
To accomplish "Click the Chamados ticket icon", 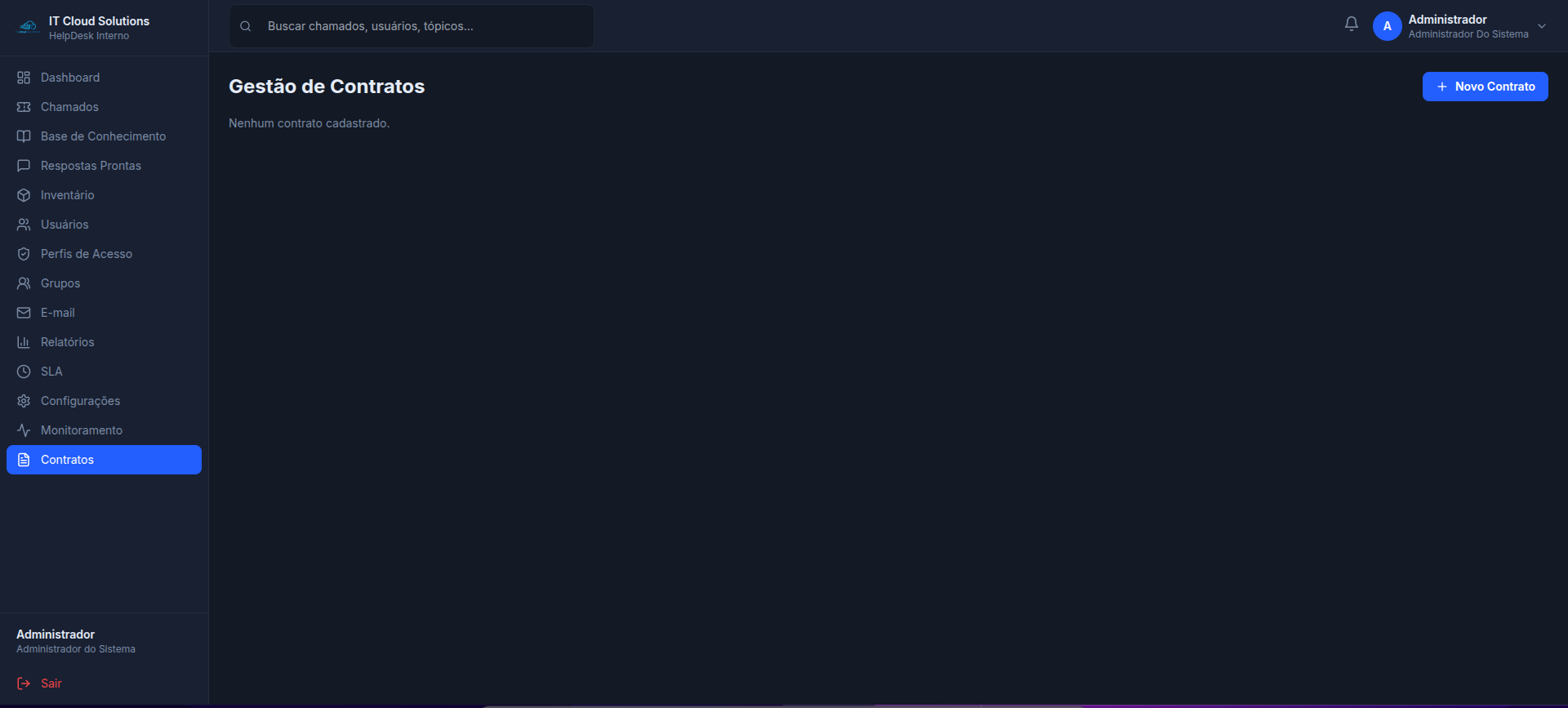I will point(24,107).
